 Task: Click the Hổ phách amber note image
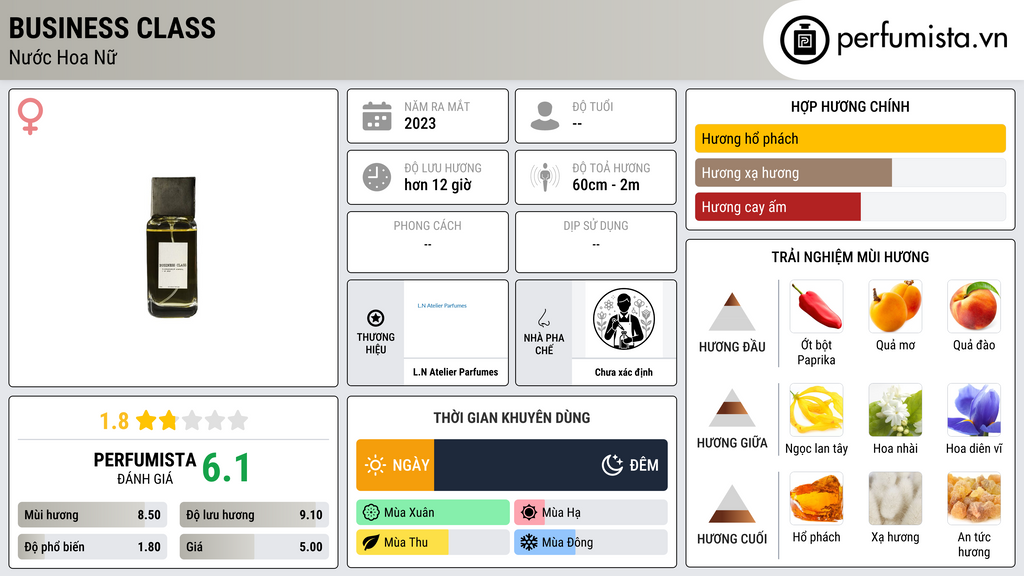816,499
